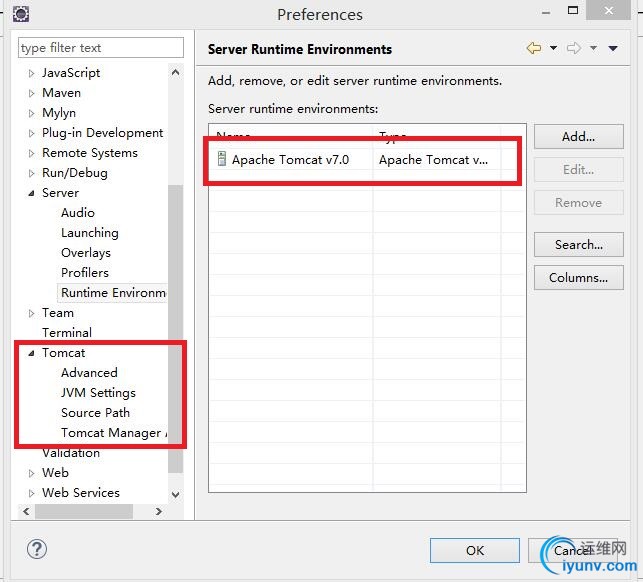643x582 pixels.
Task: Click the forward navigation arrow icon
Action: tap(573, 48)
